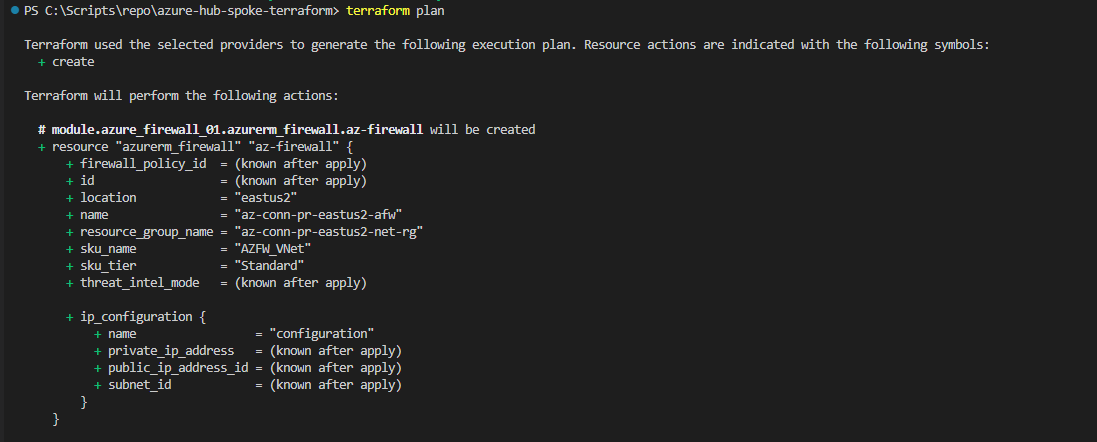Click the "AZFW_VNet" sku_name value

click(x=273, y=249)
